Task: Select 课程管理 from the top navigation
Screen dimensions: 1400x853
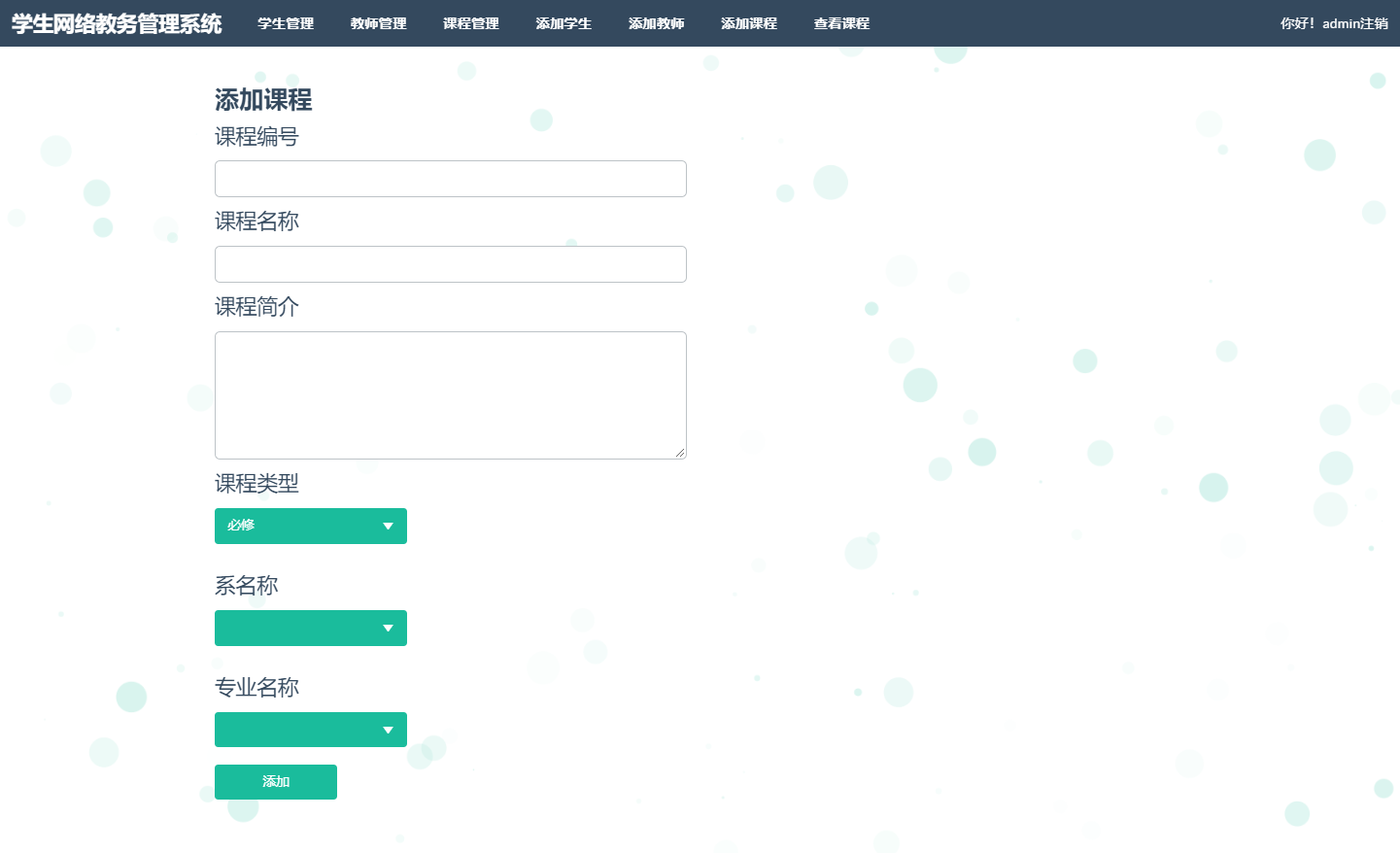Action: point(471,23)
